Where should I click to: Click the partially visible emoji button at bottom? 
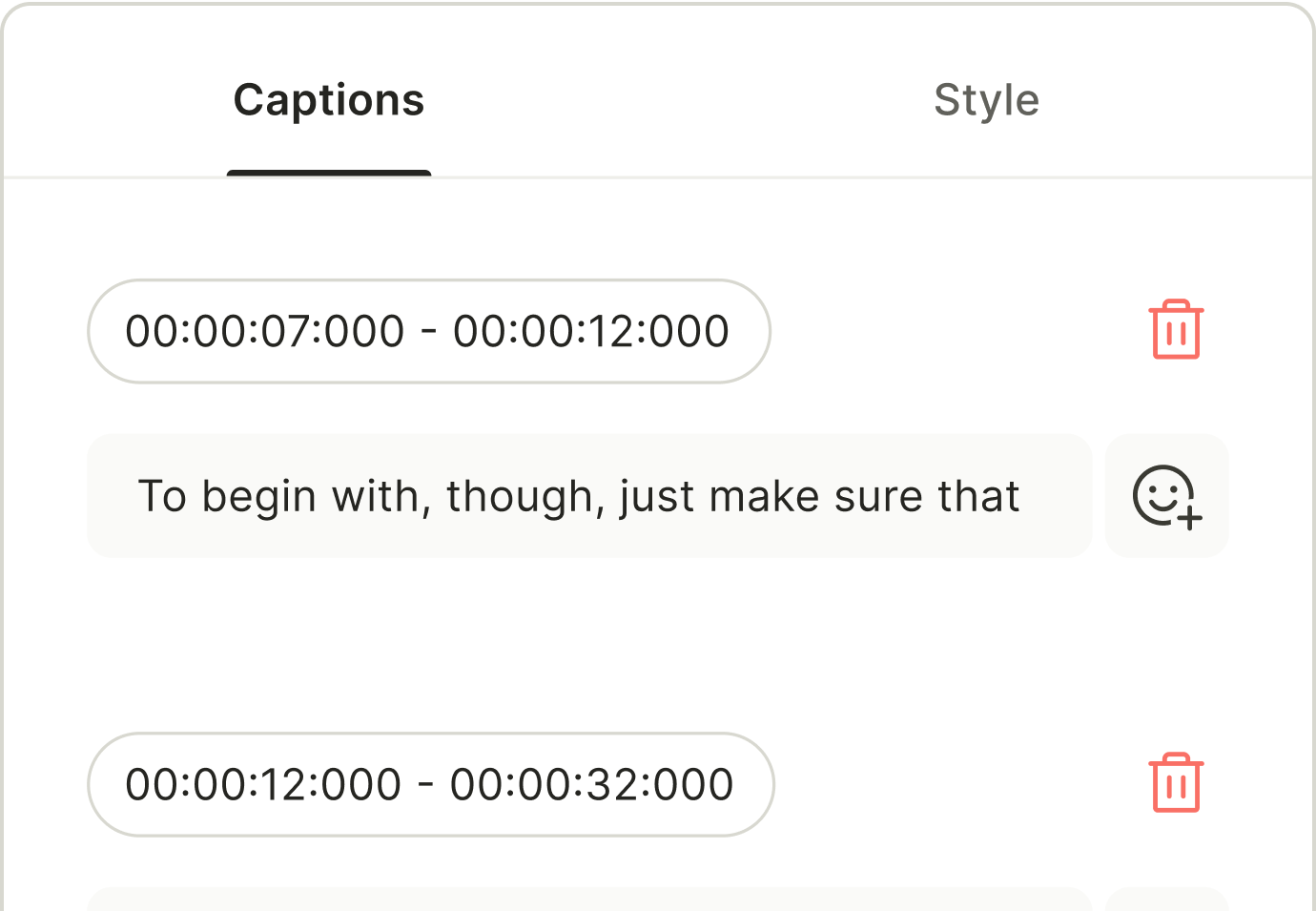click(1166, 900)
